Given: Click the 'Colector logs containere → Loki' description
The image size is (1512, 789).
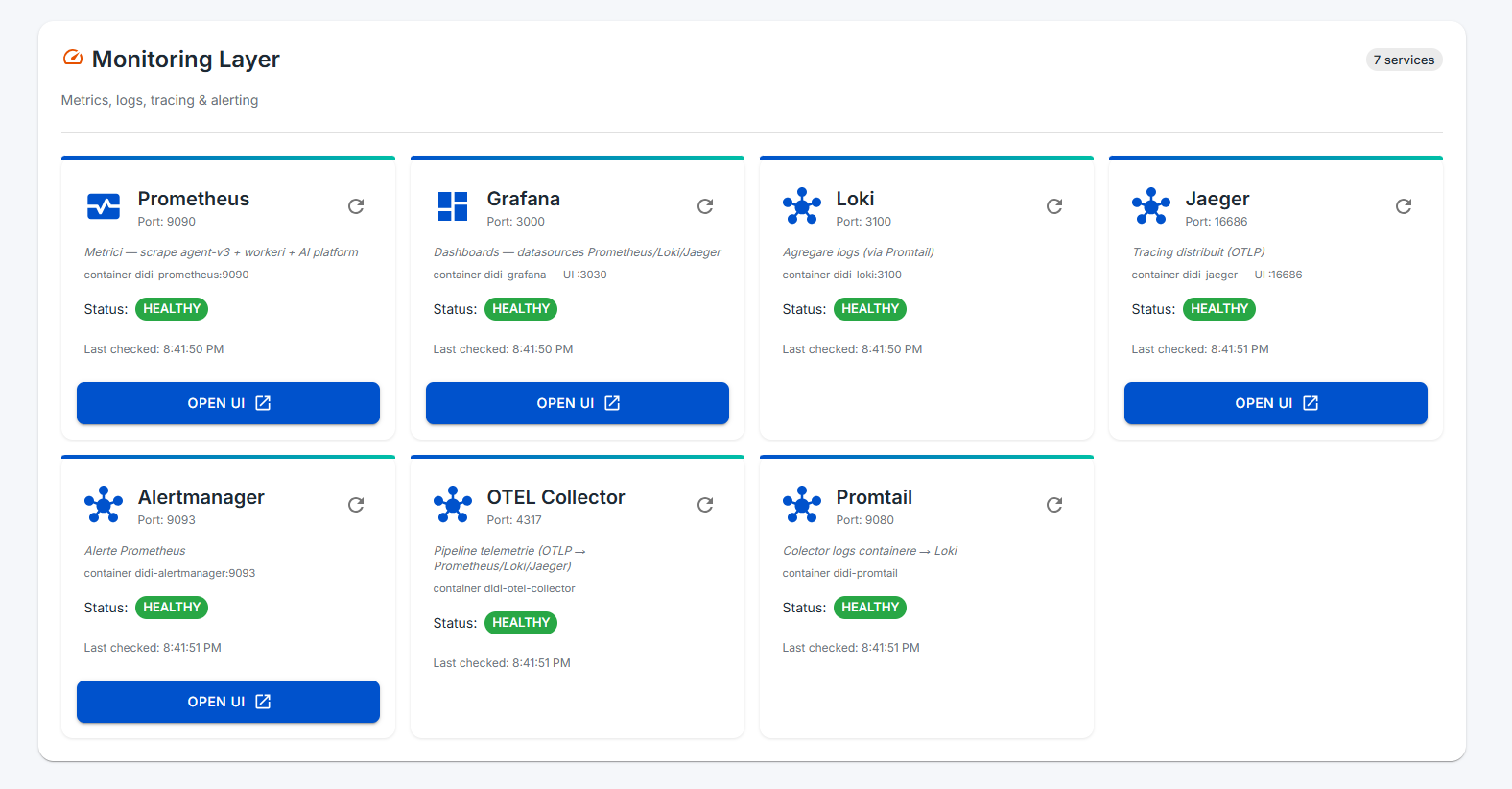Looking at the screenshot, I should (870, 551).
